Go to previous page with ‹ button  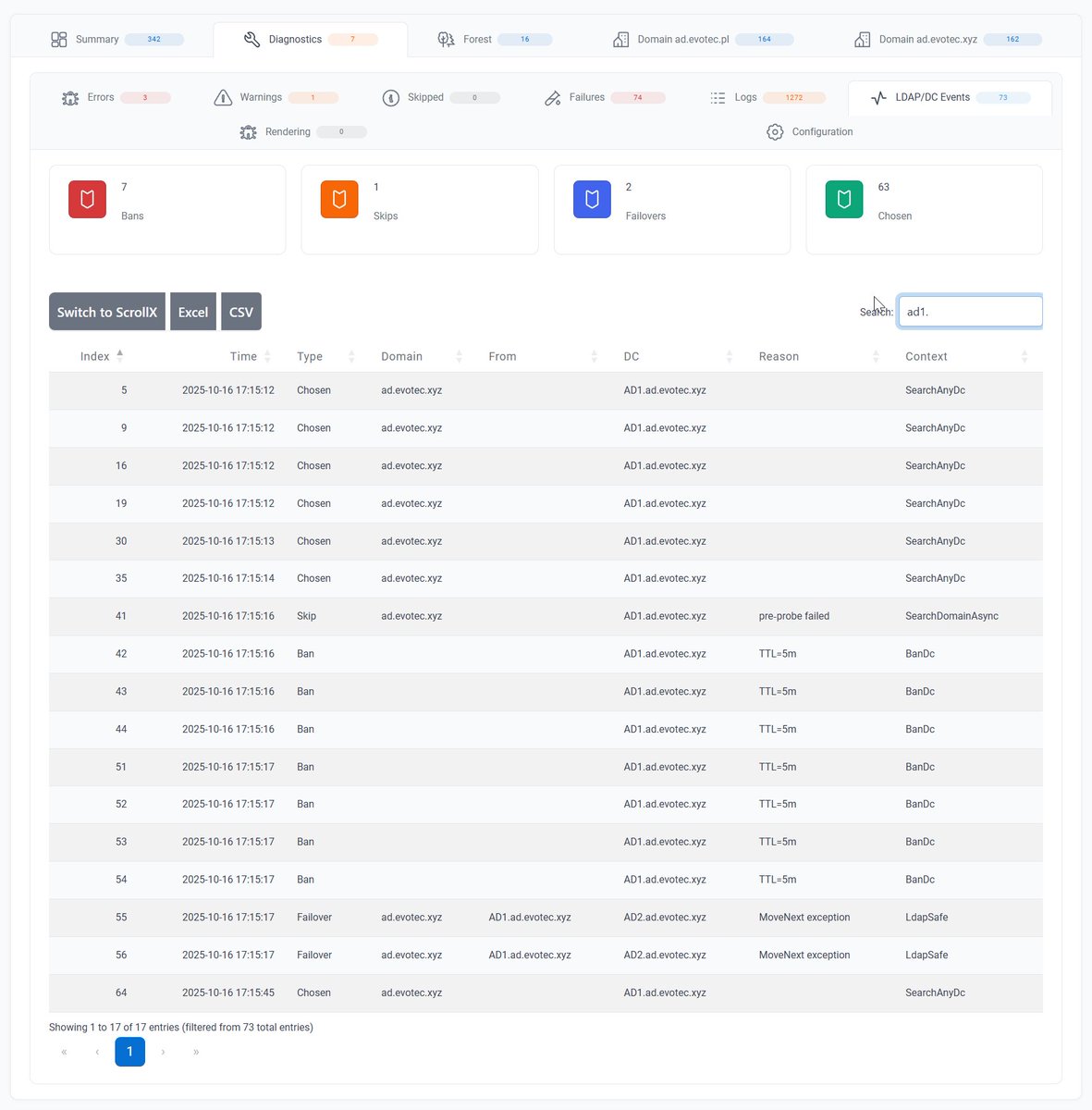click(97, 1052)
